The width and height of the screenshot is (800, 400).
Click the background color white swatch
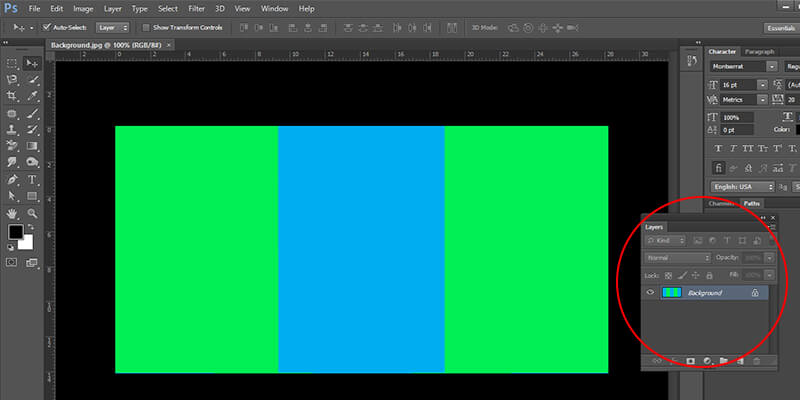tap(27, 244)
